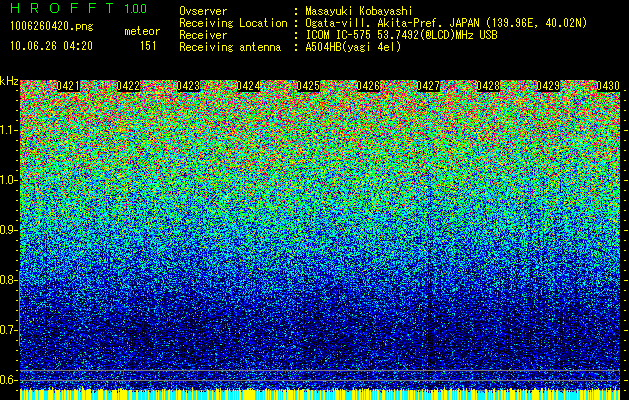The width and height of the screenshot is (629, 400).
Task: Click observer name Masayuki Kobayashi
Action: click(359, 11)
